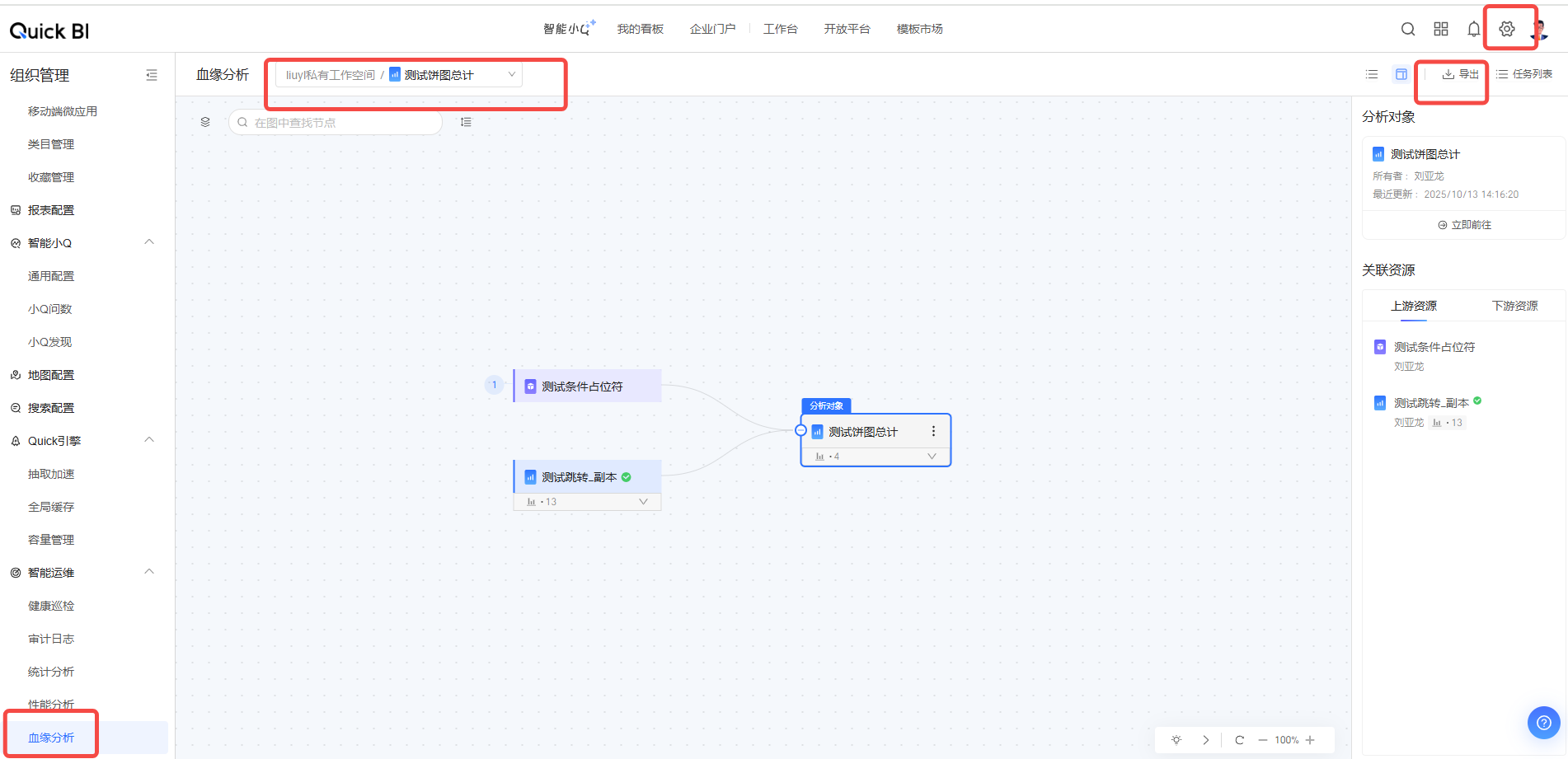The height and width of the screenshot is (759, 1568).
Task: Collapse the 智能小Q menu group
Action: (149, 242)
